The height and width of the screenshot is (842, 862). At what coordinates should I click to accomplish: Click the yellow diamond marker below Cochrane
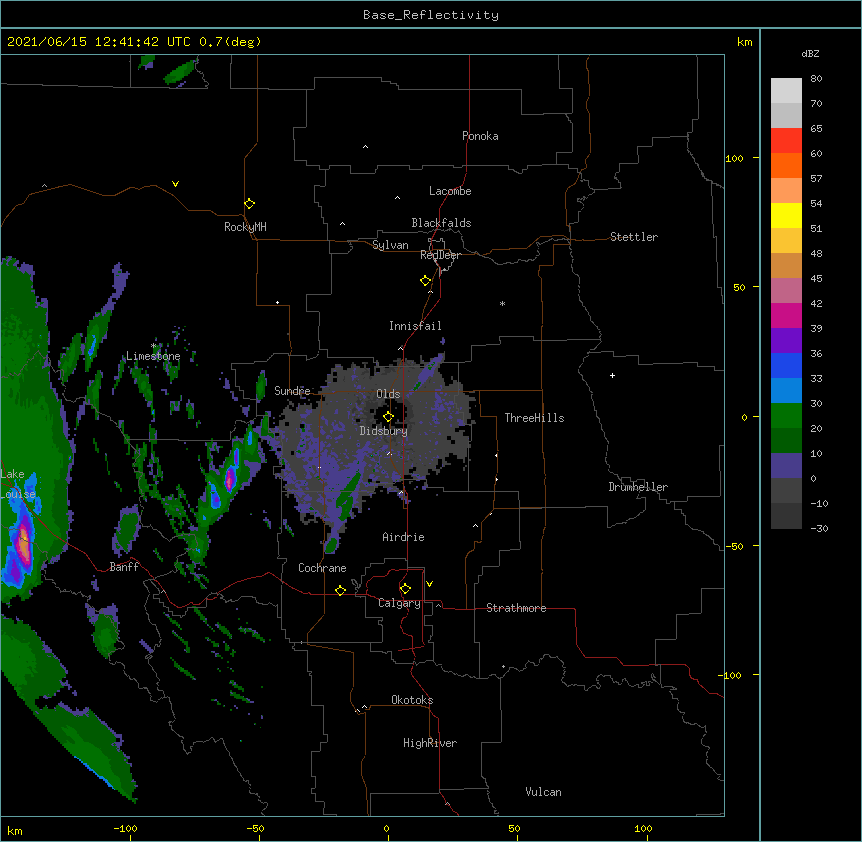(x=340, y=590)
